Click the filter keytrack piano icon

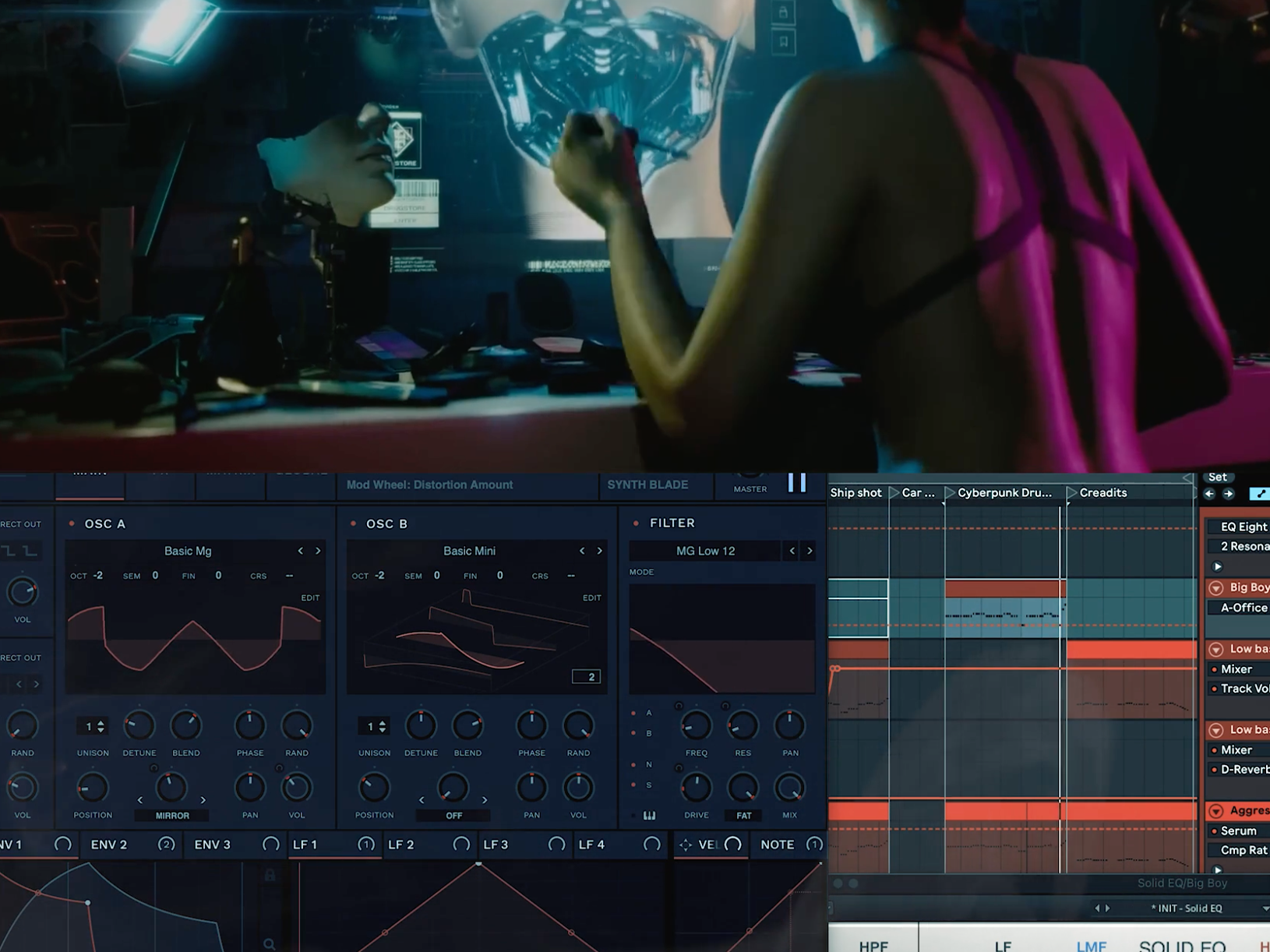pos(649,816)
